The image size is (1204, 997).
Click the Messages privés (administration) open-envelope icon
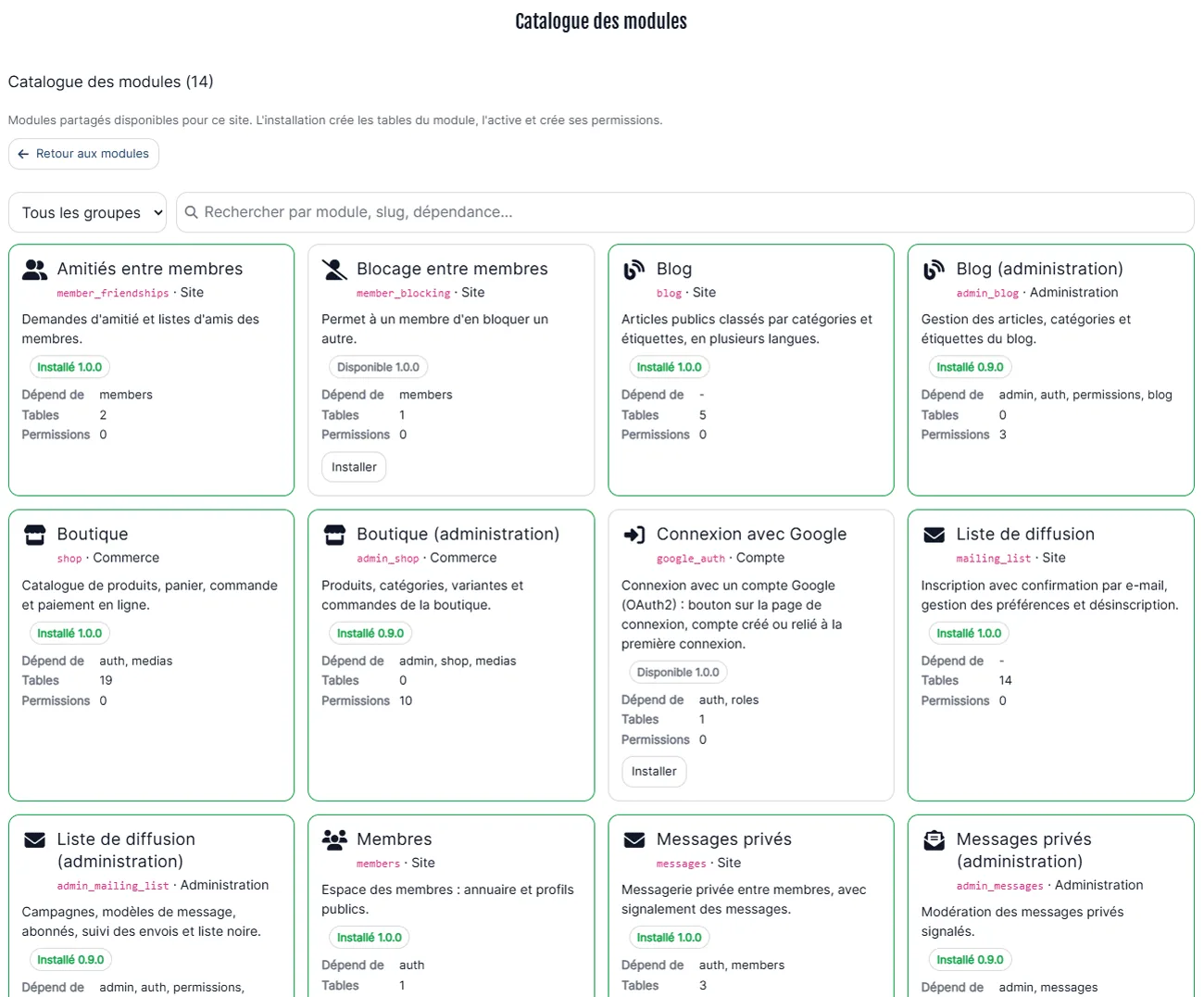(934, 839)
